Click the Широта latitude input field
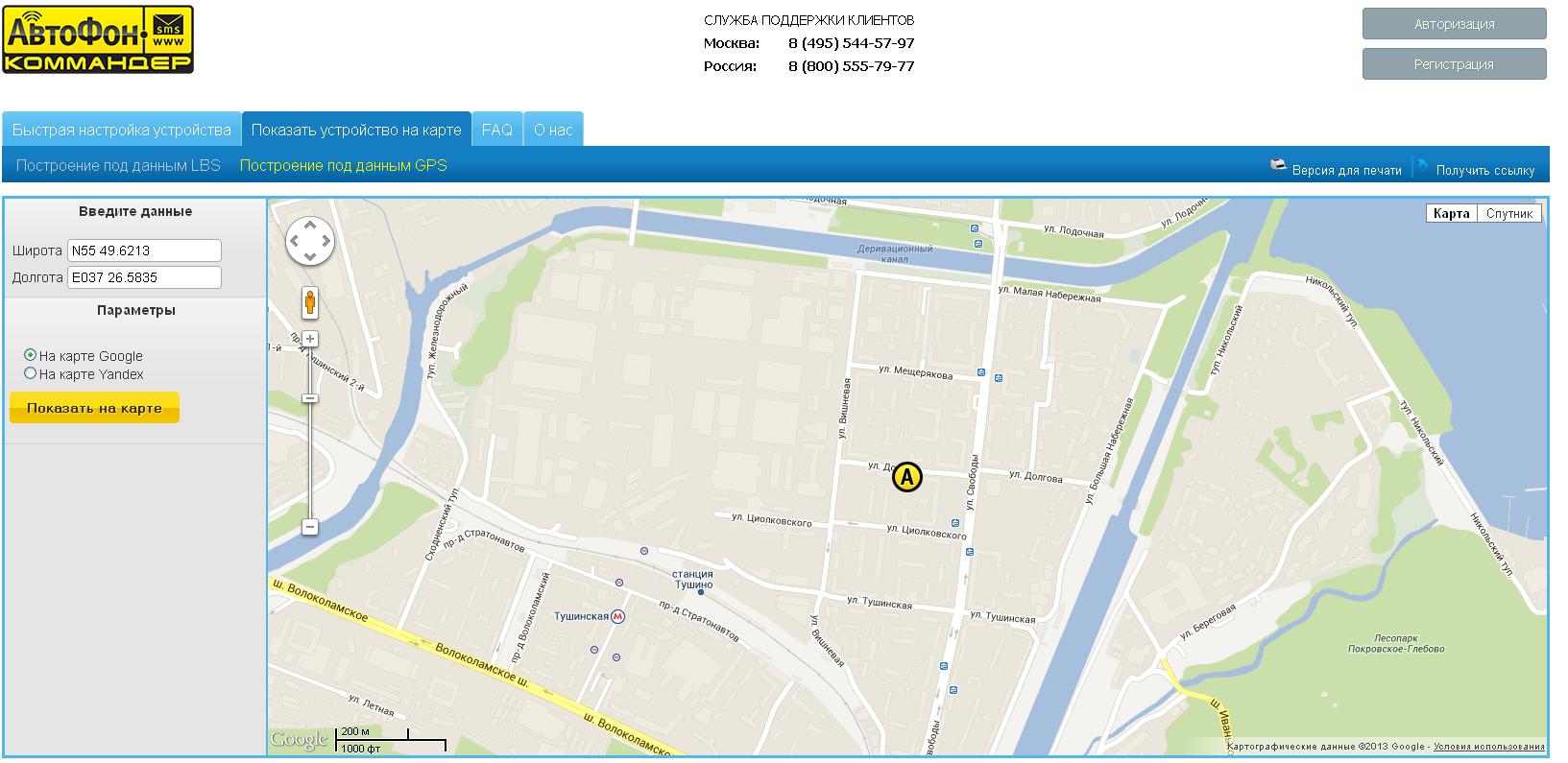Image resolution: width=1568 pixels, height=763 pixels. tap(144, 250)
